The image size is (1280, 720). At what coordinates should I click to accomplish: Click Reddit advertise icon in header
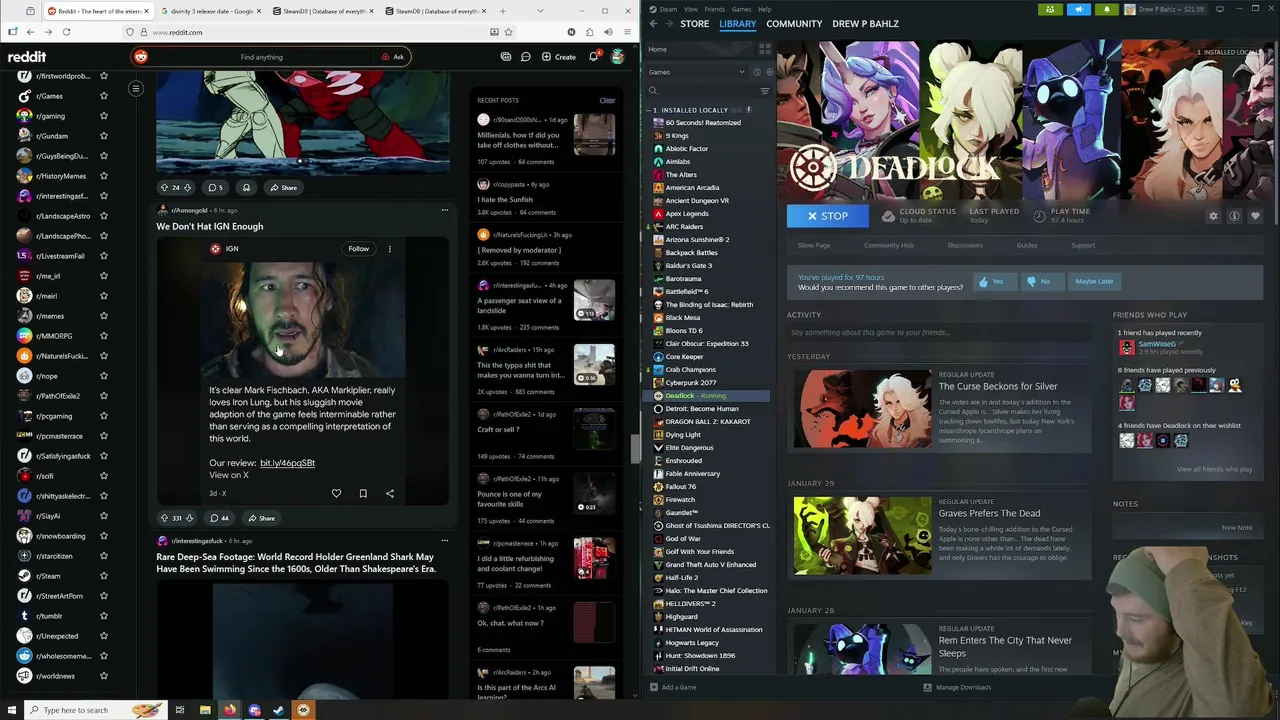pos(505,57)
